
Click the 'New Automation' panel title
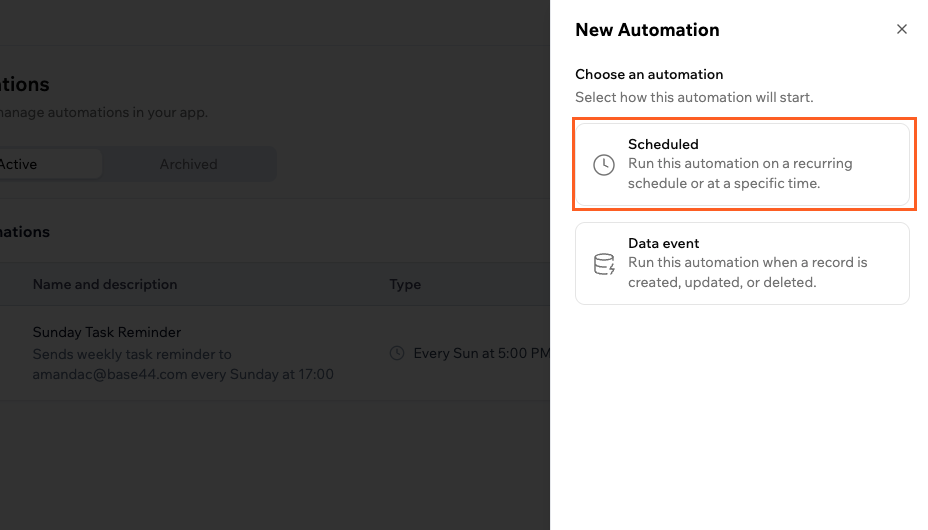tap(647, 30)
